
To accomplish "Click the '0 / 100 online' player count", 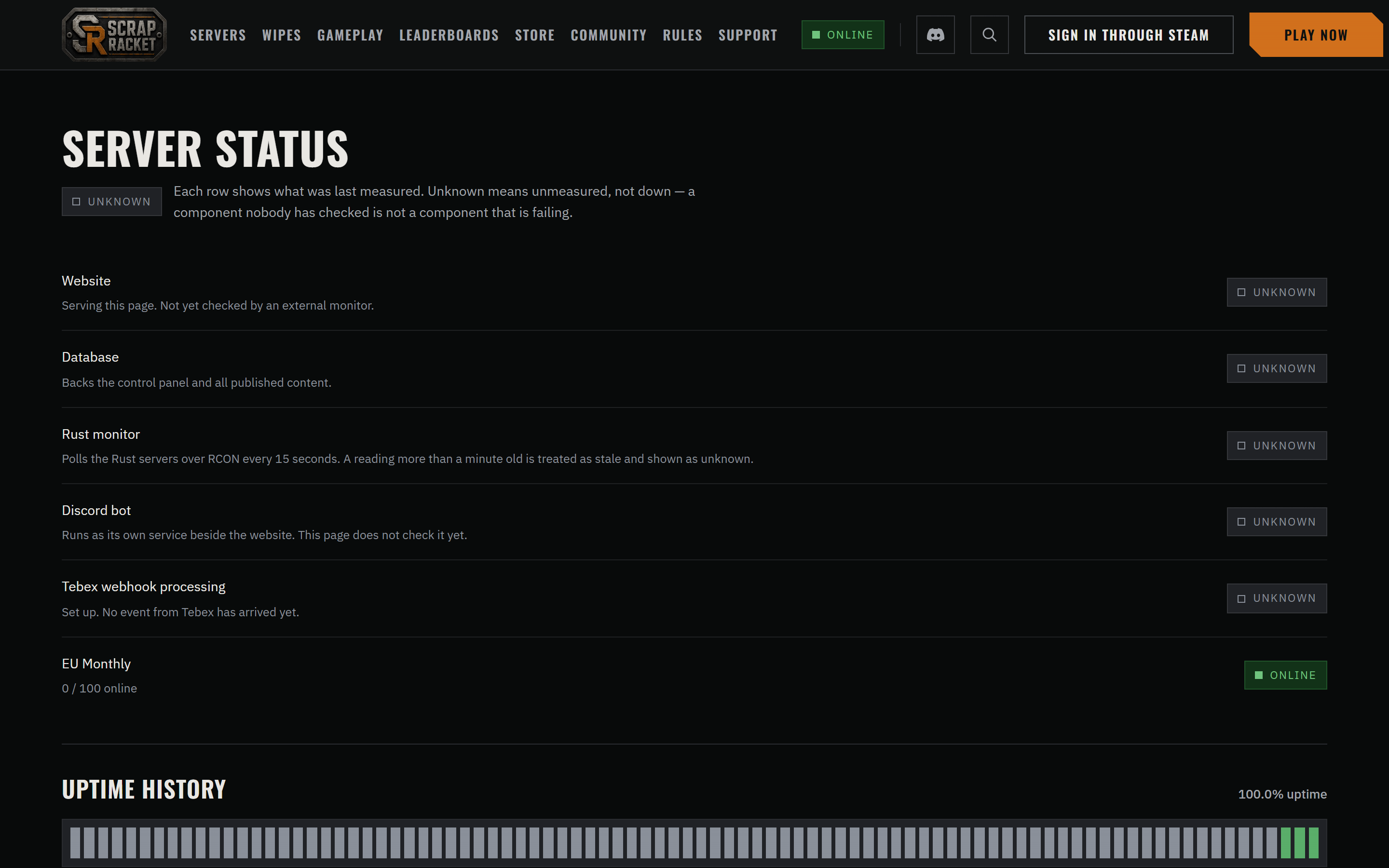I will click(99, 688).
